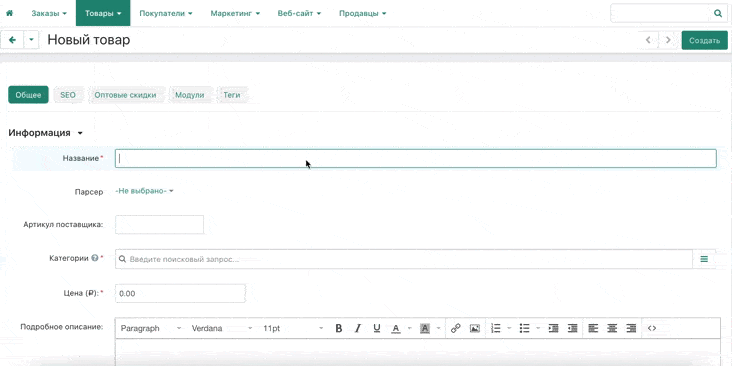
Task: Insert a bulleted list
Action: click(525, 328)
